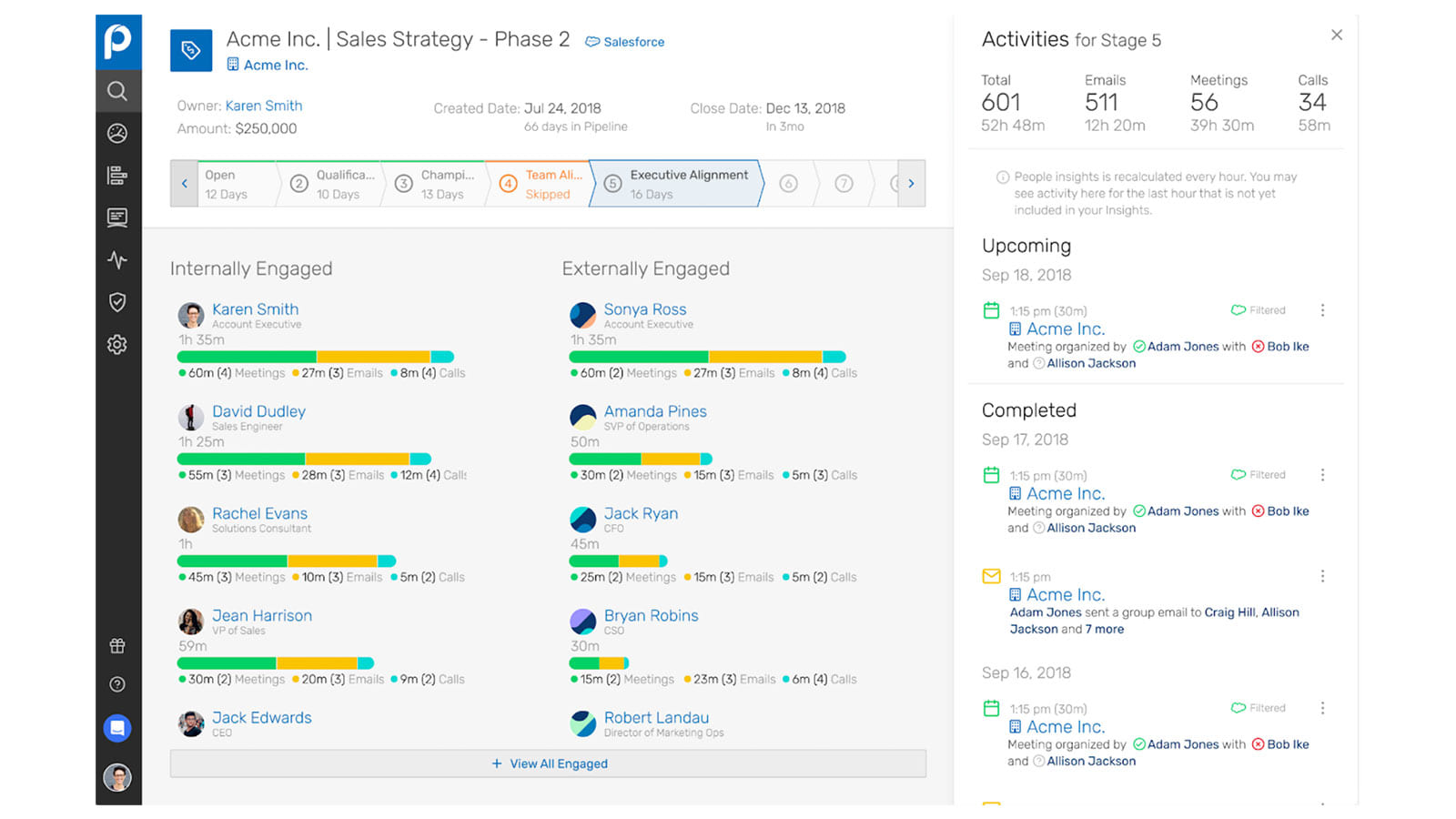Go to previous stages with left arrow
Image resolution: width=1456 pixels, height=819 pixels.
coord(184,184)
